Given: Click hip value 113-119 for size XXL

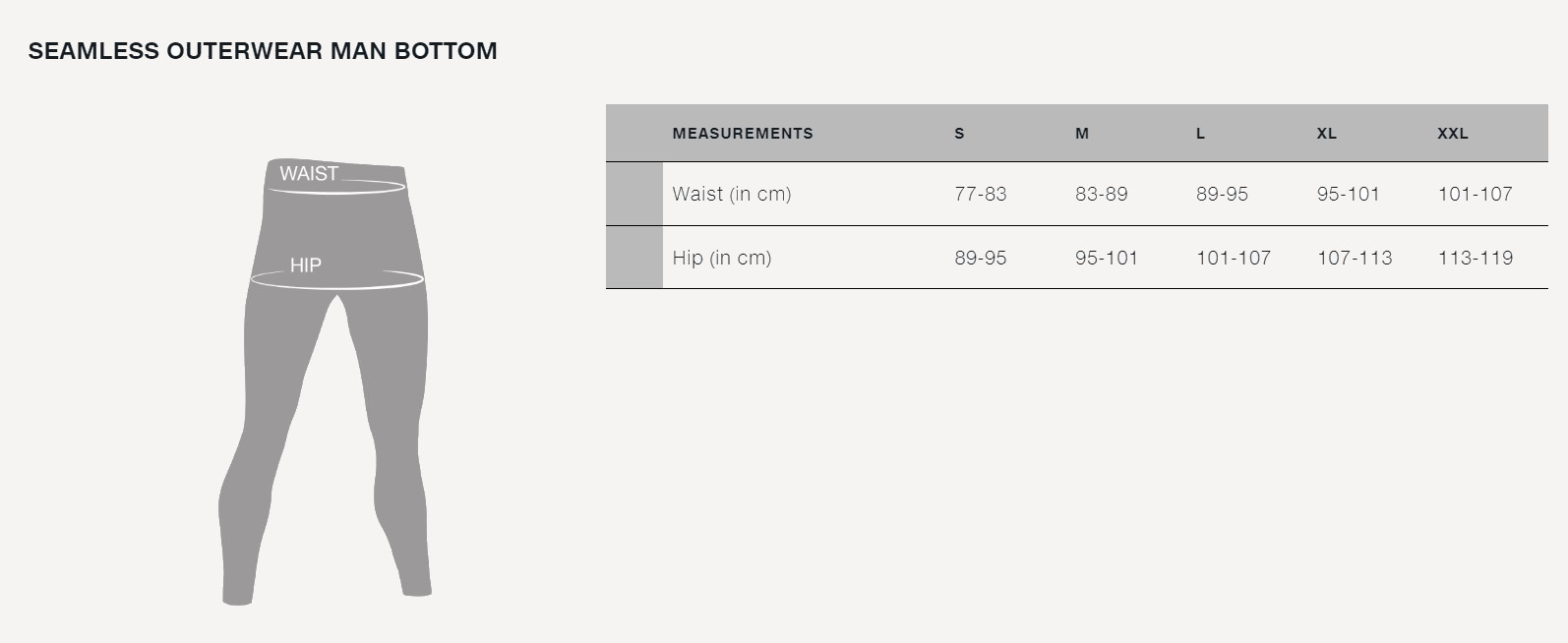Looking at the screenshot, I should point(1476,258).
